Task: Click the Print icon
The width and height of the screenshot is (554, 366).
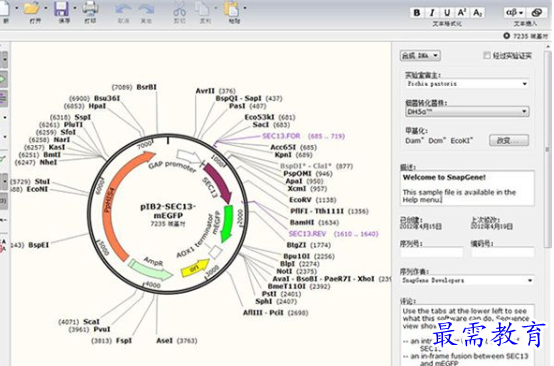Action: click(90, 8)
